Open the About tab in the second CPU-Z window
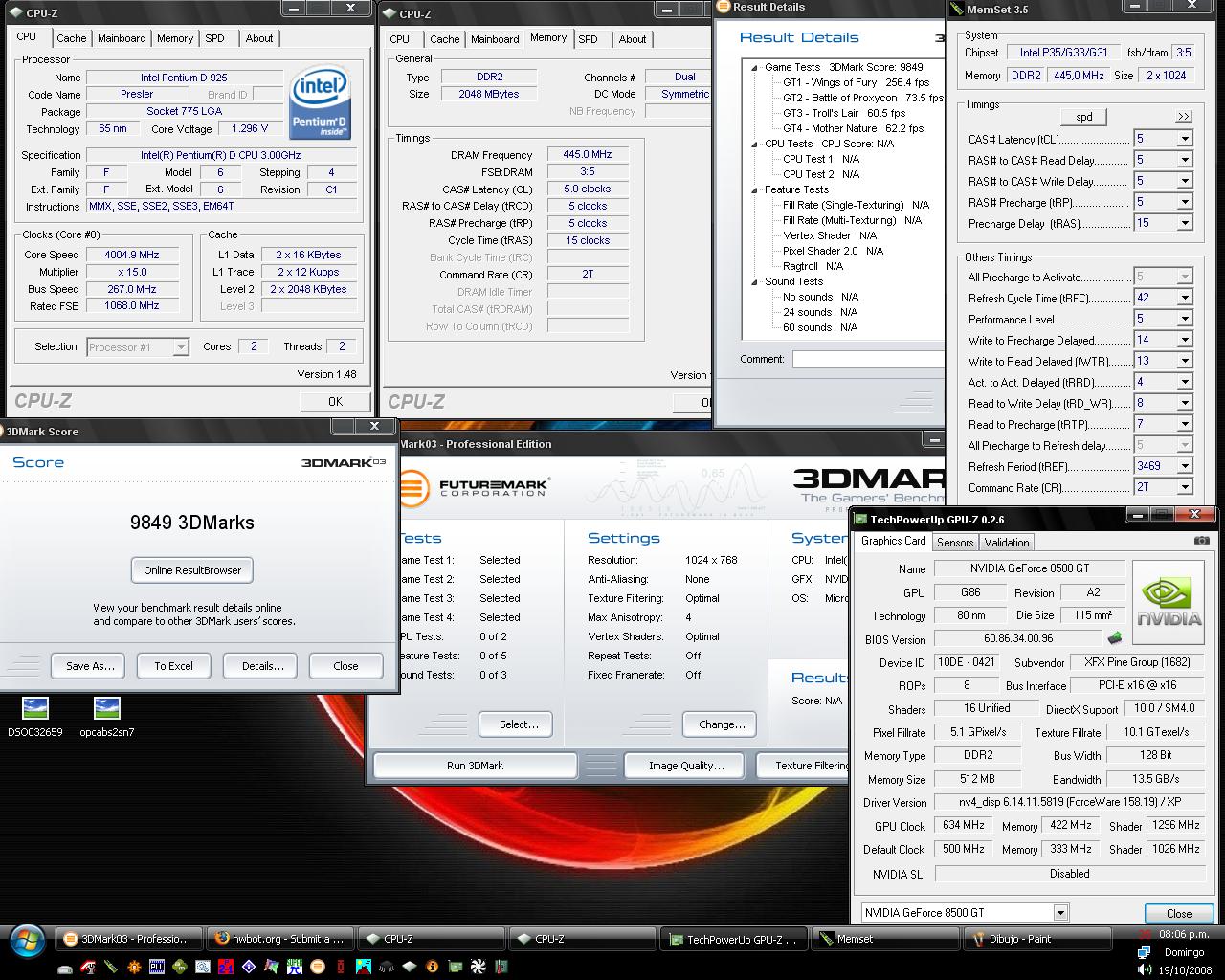The height and width of the screenshot is (980, 1225). coord(633,39)
